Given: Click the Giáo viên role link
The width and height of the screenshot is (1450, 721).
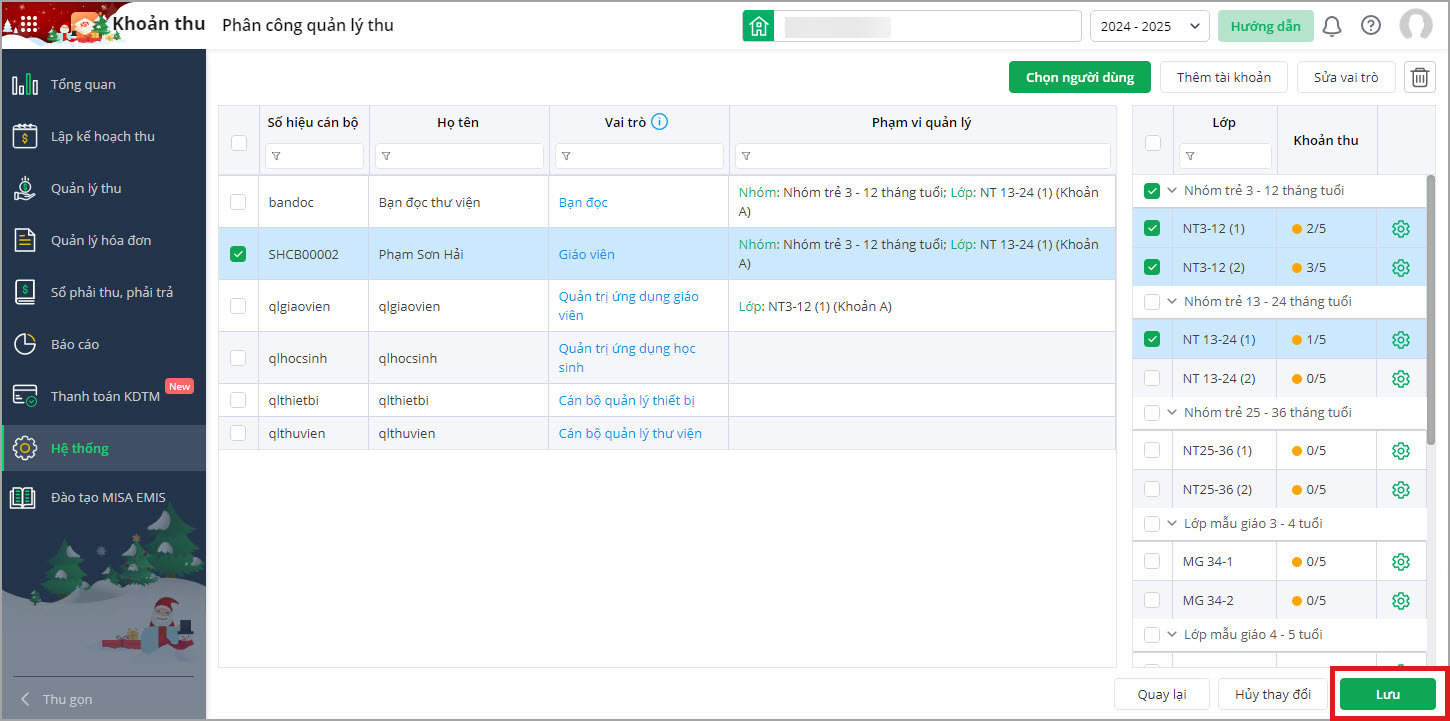Looking at the screenshot, I should (586, 254).
